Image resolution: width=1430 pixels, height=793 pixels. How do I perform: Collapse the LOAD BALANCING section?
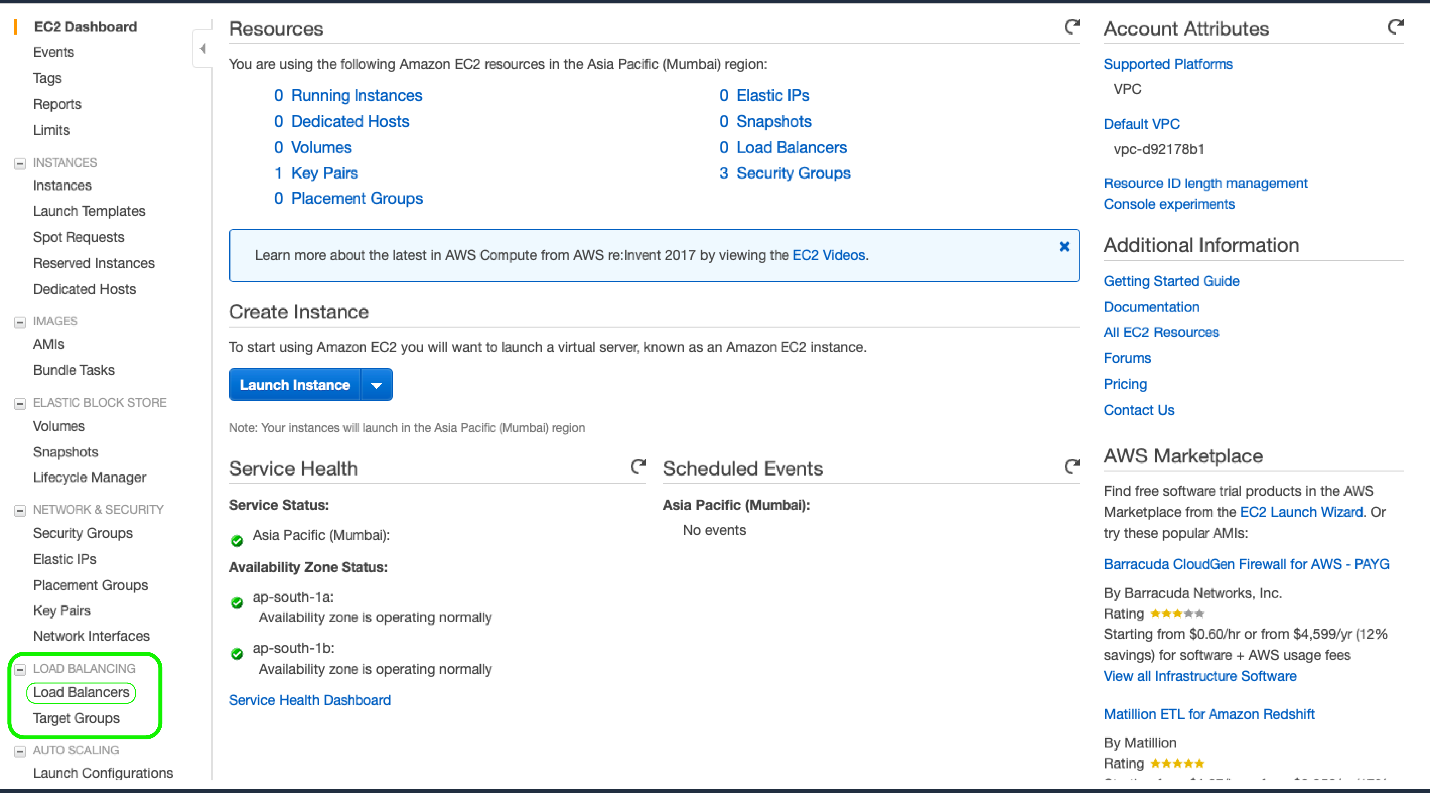tap(19, 669)
